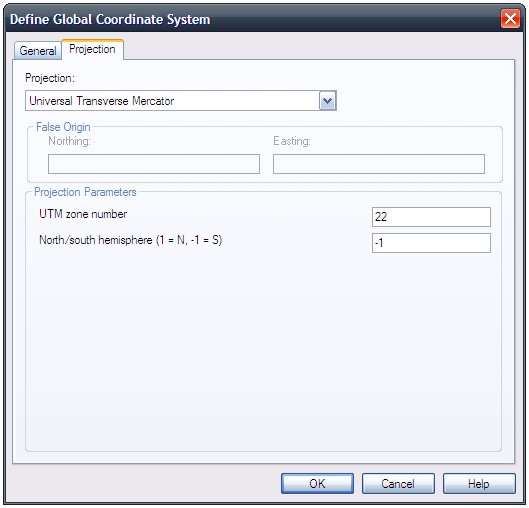Click the False Origin group heading

pyautogui.click(x=63, y=127)
